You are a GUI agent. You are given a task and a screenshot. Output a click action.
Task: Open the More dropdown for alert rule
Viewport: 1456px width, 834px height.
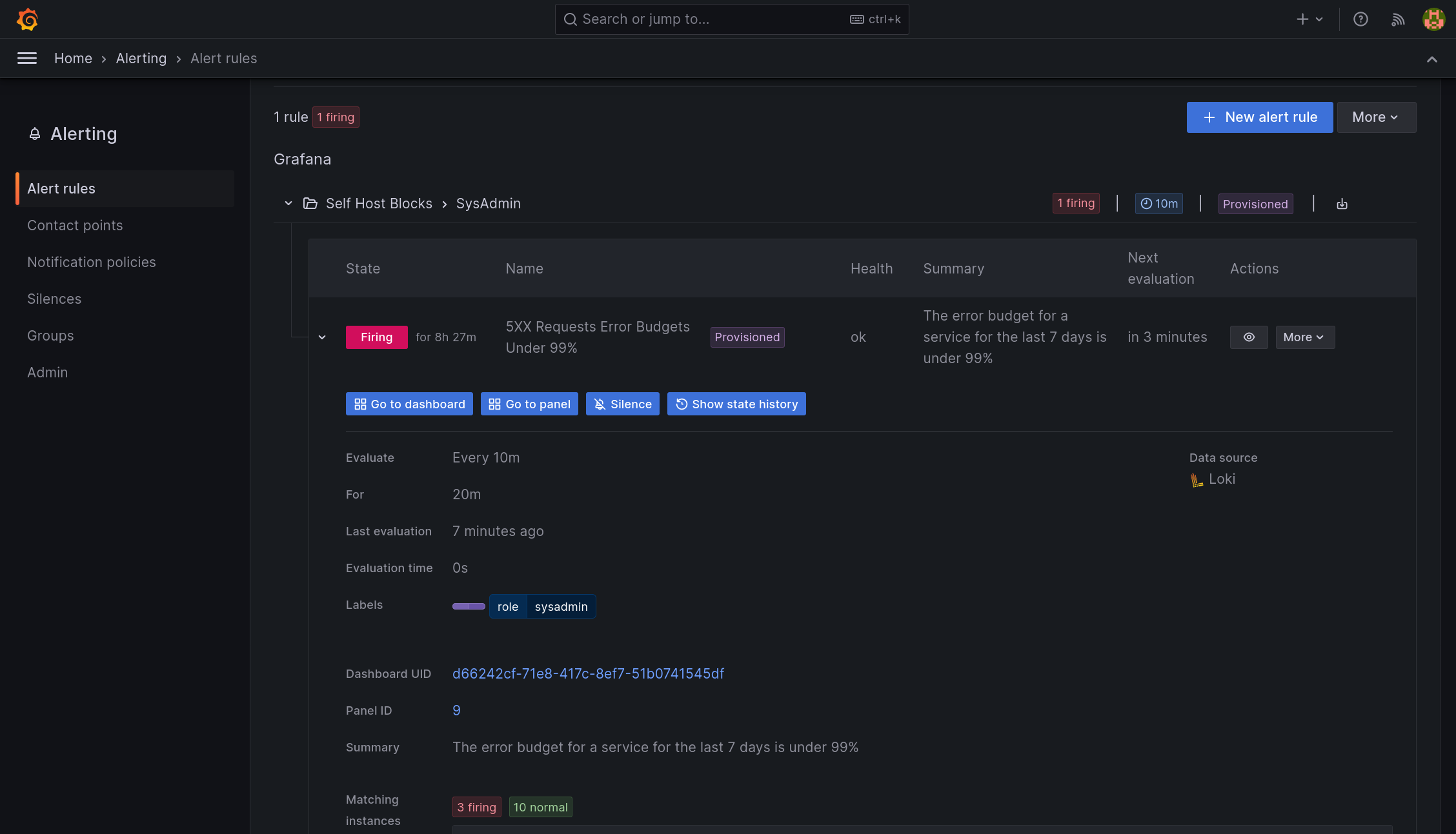pos(1303,337)
